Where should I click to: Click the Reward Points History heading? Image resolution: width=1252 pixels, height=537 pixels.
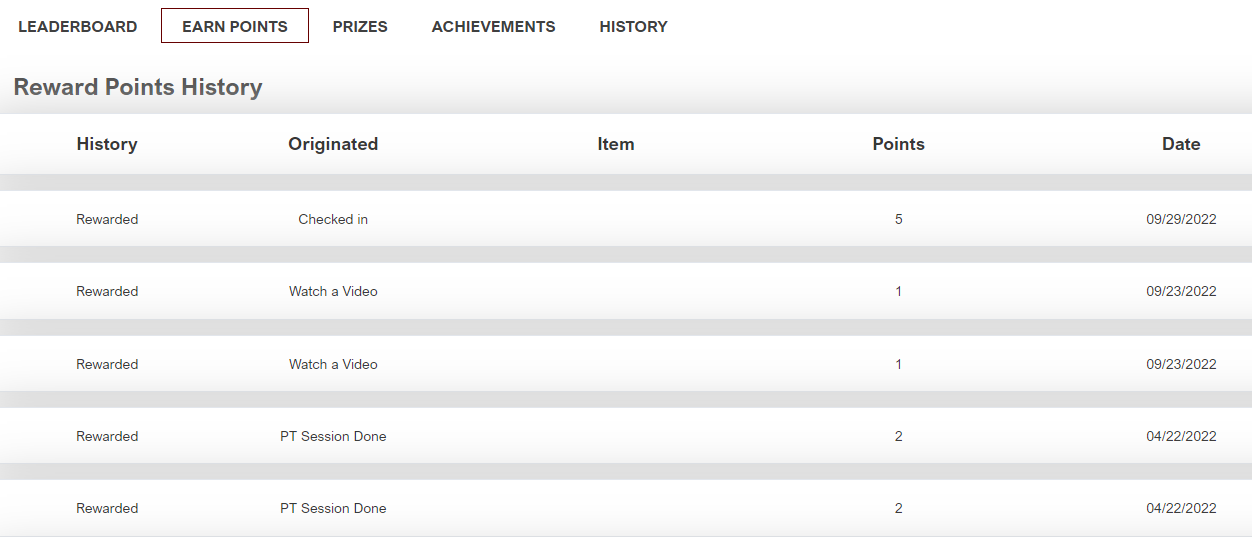[x=138, y=87]
